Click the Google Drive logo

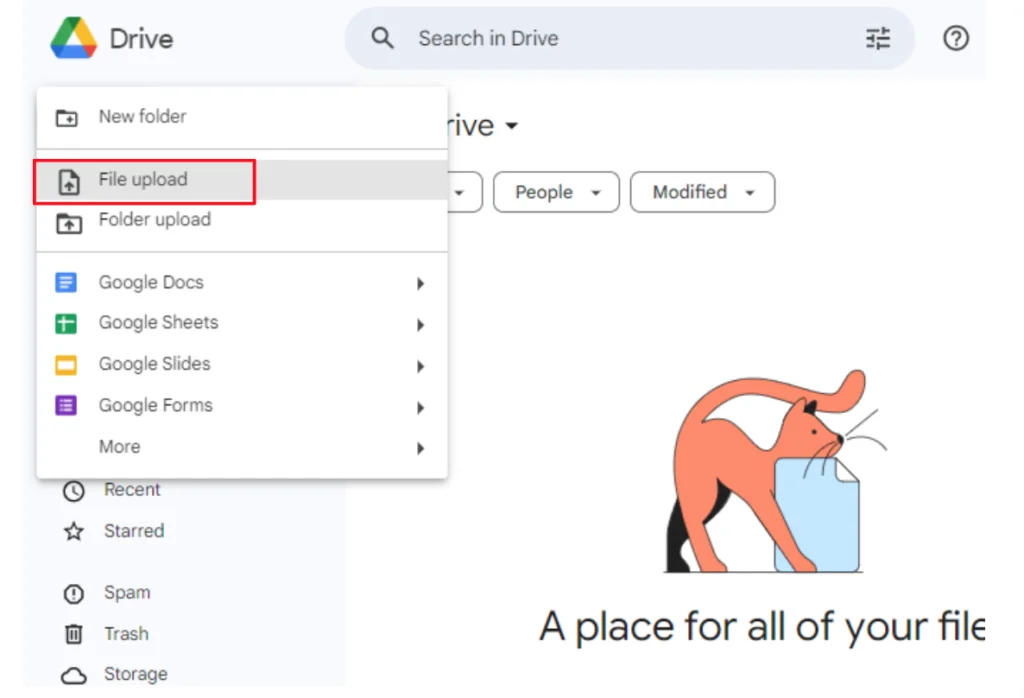(x=74, y=38)
